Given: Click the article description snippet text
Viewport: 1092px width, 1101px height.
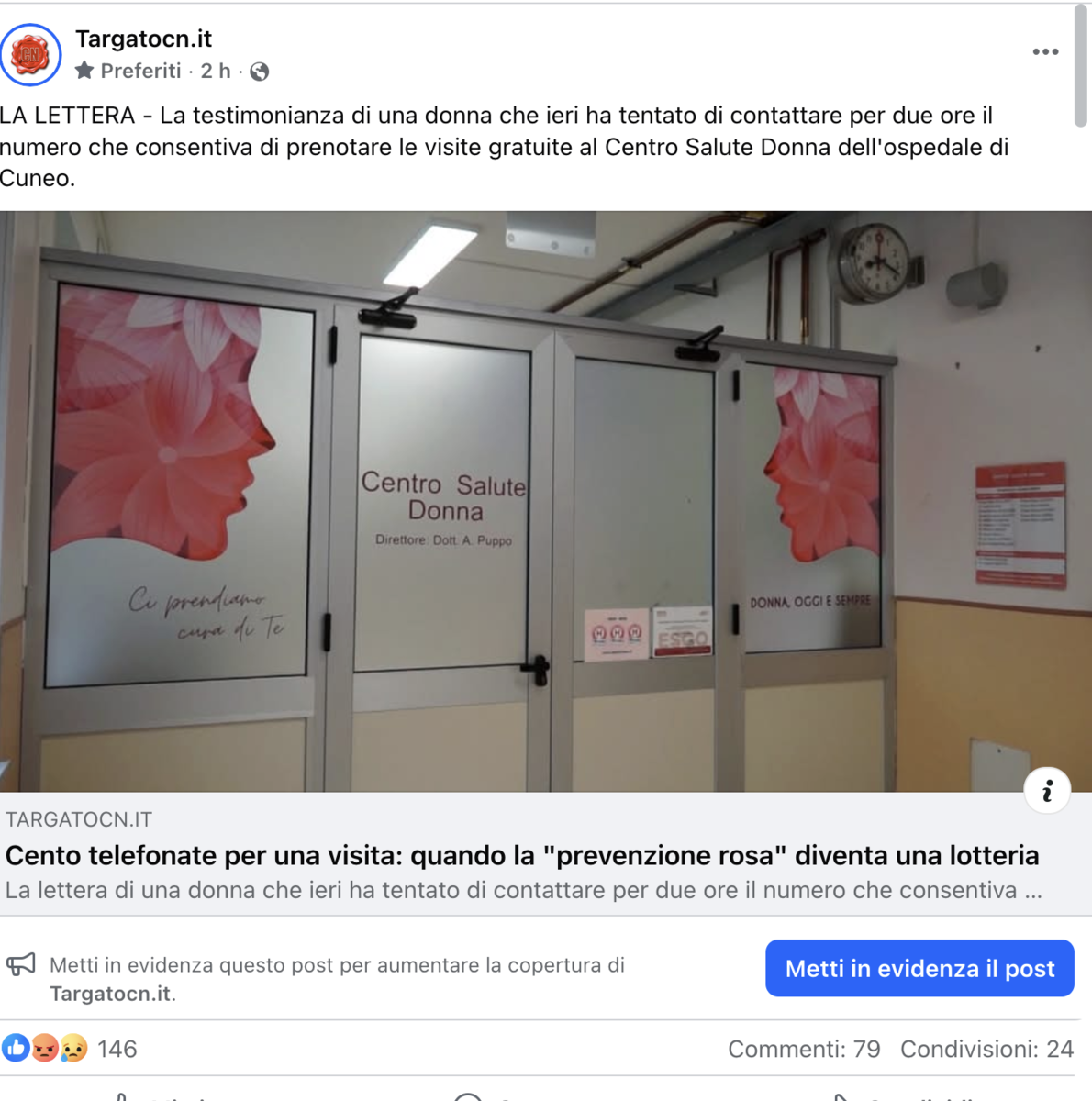Looking at the screenshot, I should click(x=524, y=890).
